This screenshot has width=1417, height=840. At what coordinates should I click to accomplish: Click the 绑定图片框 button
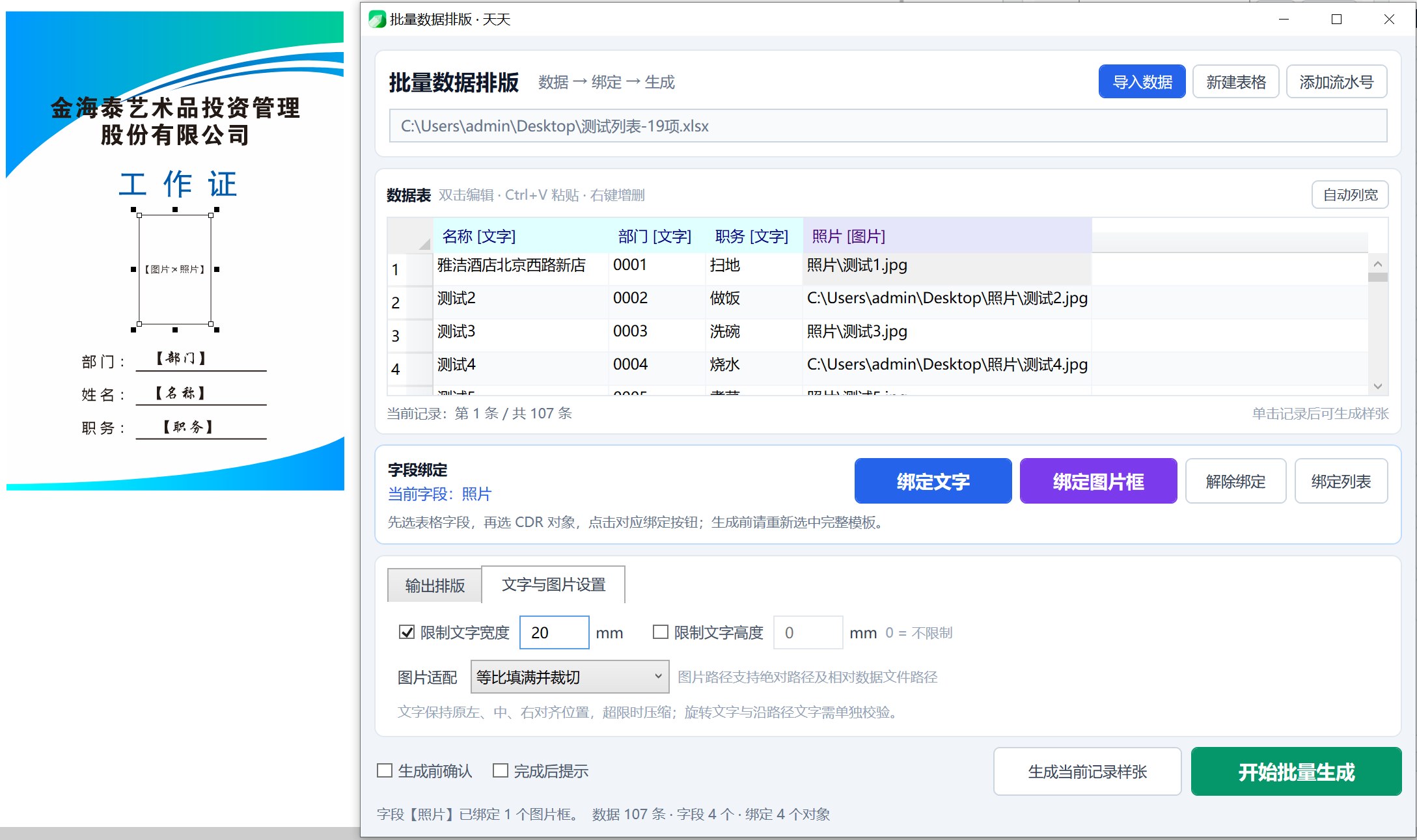(1098, 481)
